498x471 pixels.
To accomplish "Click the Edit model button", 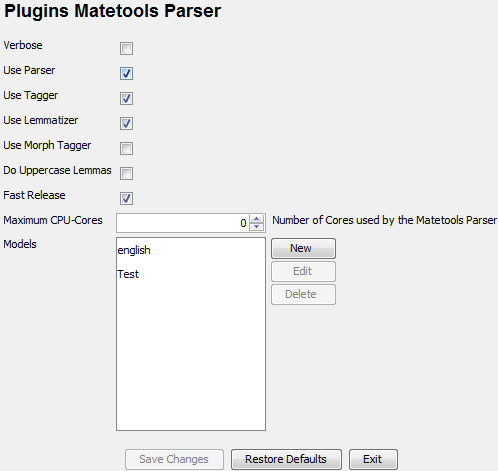I will tap(303, 271).
